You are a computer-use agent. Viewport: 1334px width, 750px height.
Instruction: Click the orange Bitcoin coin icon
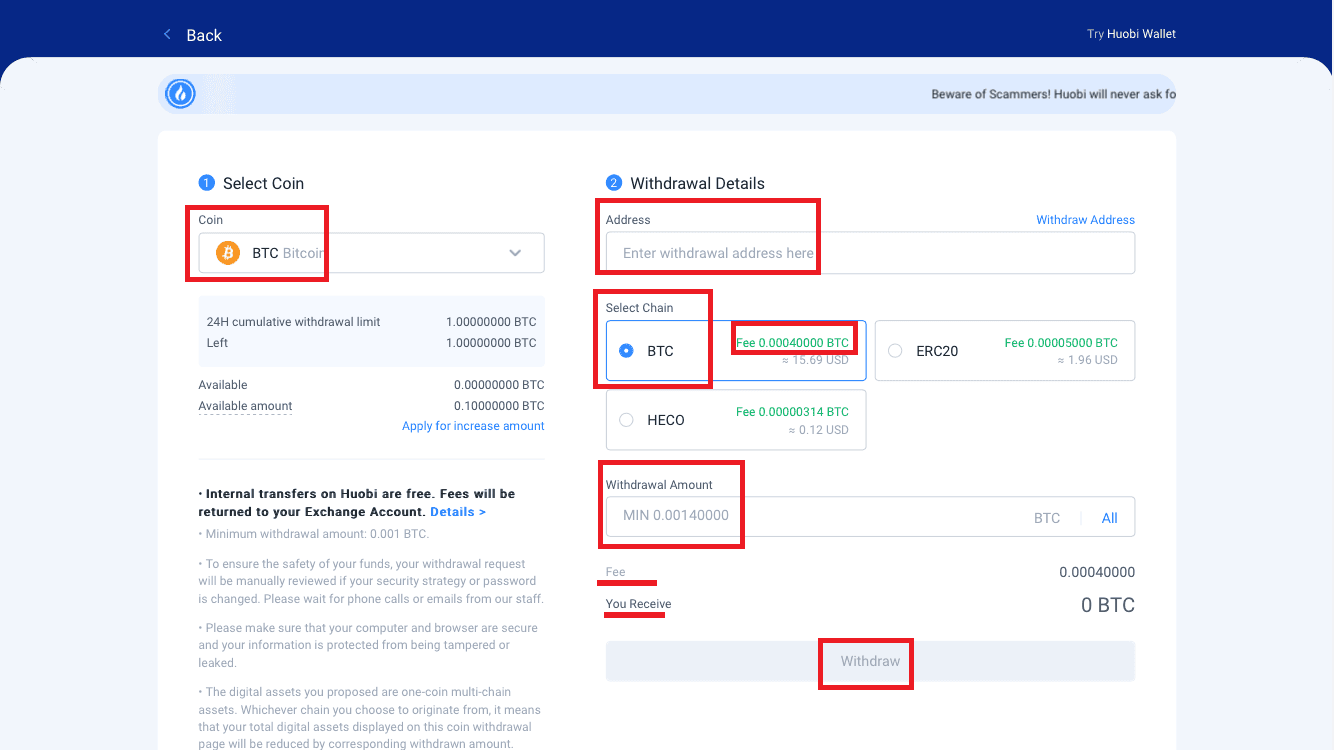point(228,253)
